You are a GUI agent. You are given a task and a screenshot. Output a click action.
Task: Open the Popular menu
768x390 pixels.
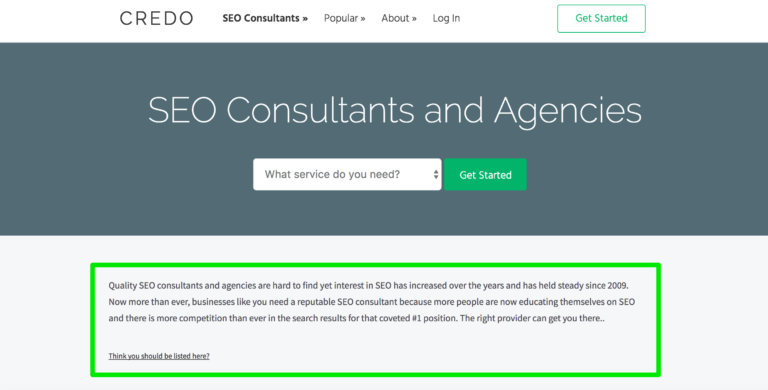point(344,18)
